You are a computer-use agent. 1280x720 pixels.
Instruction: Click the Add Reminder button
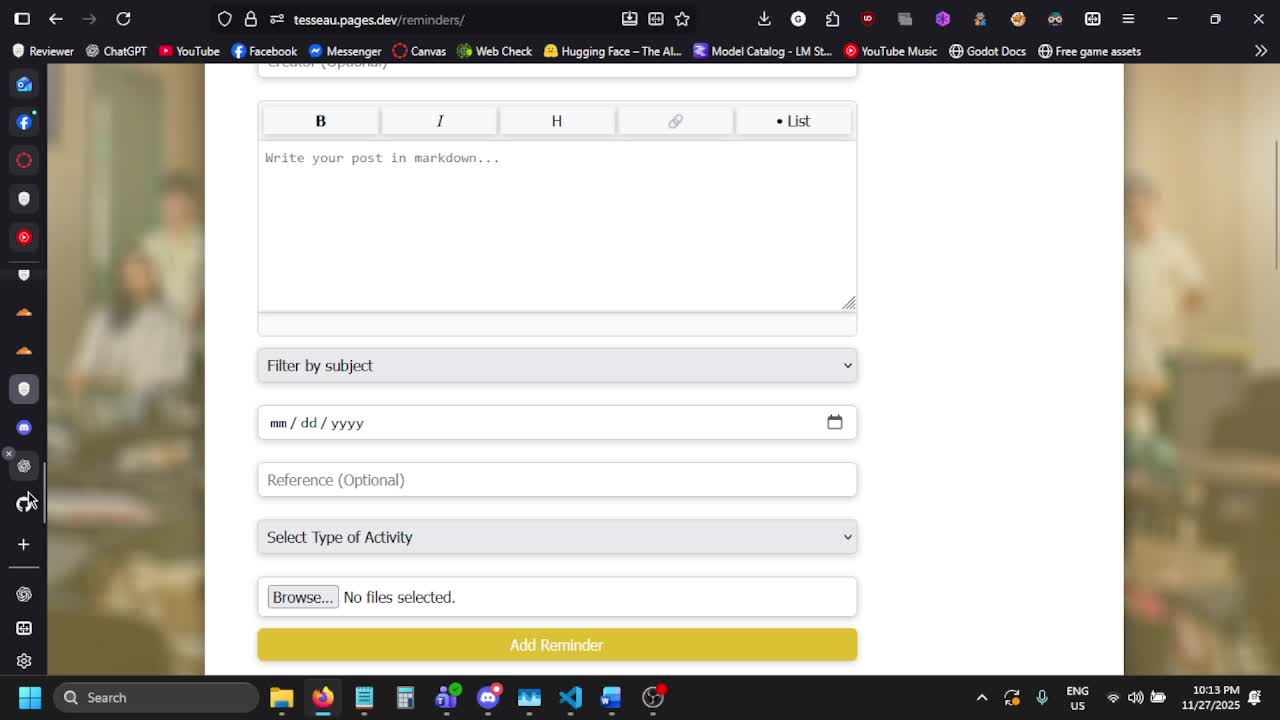(557, 645)
